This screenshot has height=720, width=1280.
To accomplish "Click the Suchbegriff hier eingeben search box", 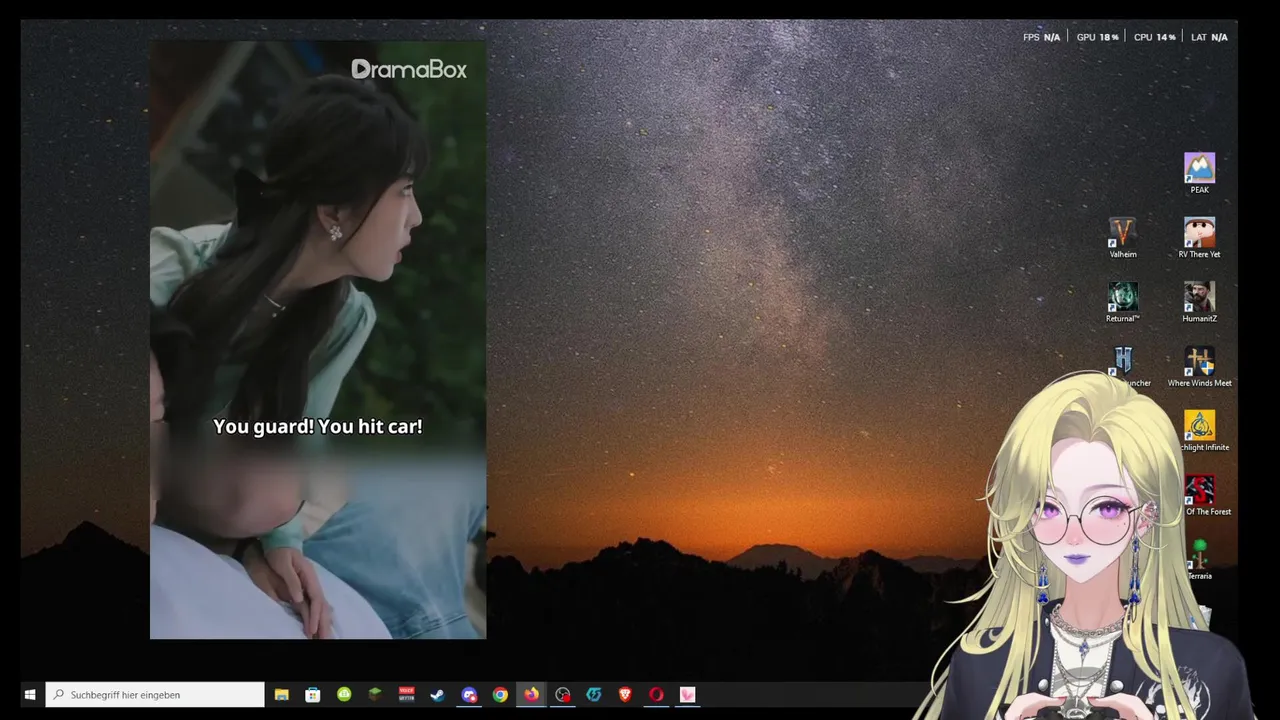I will click(x=155, y=694).
